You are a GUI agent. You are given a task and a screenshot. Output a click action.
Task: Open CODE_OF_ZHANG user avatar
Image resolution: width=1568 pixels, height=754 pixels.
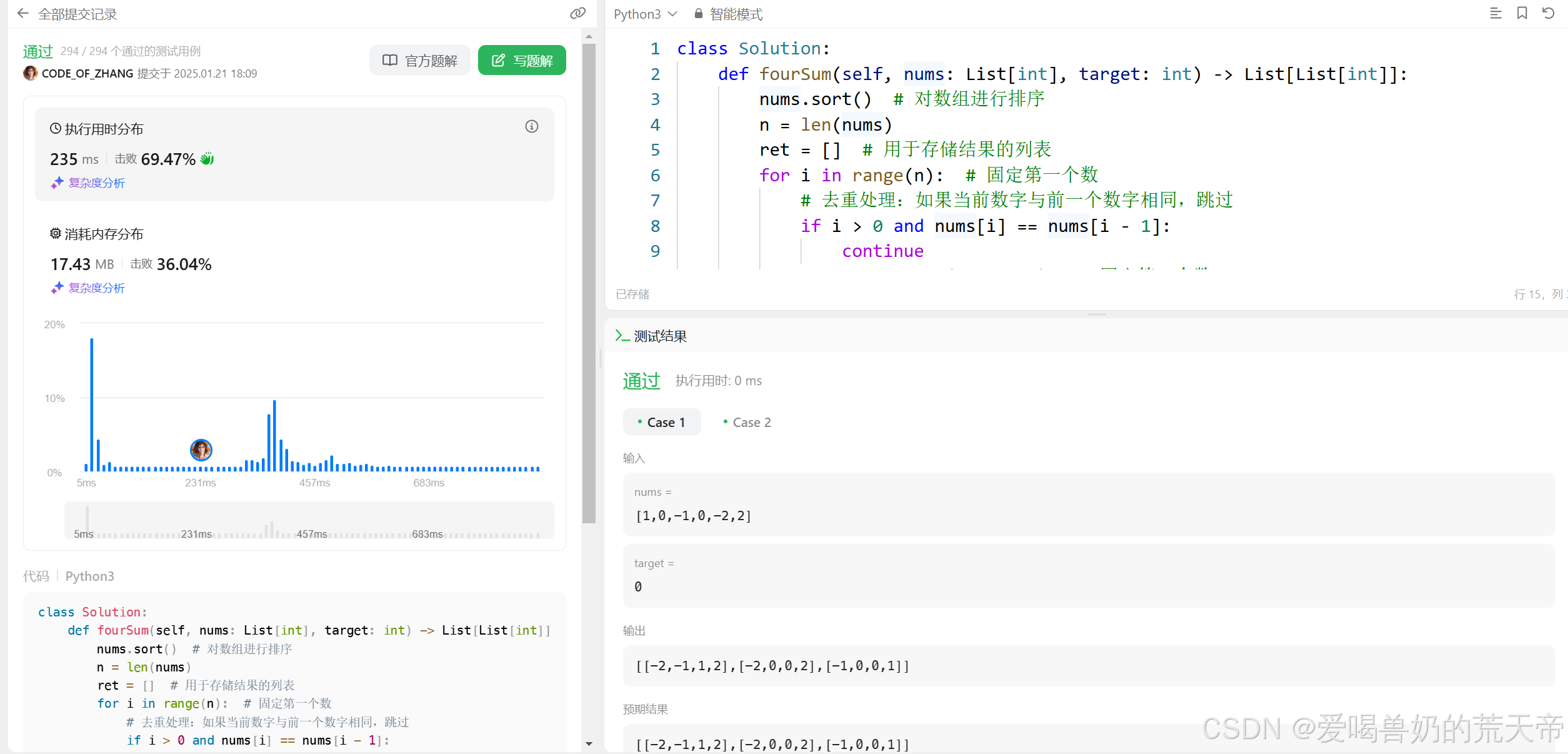click(x=30, y=73)
